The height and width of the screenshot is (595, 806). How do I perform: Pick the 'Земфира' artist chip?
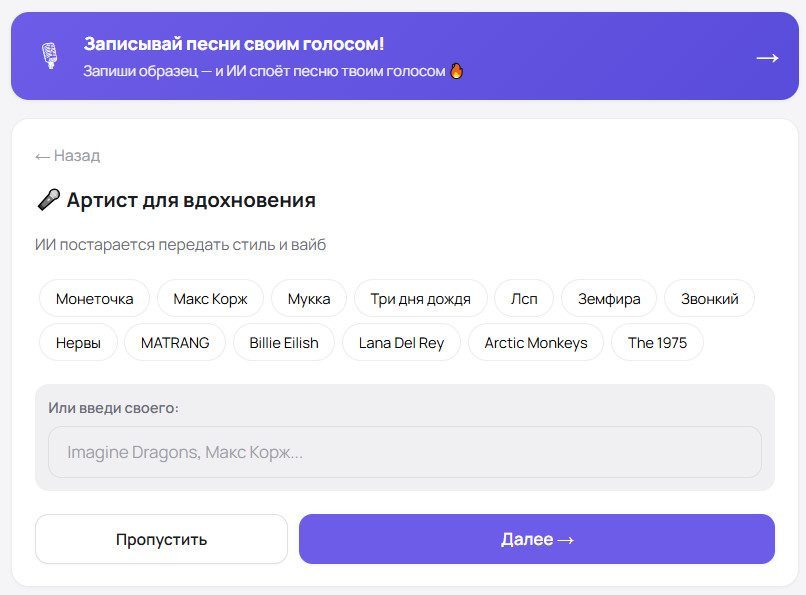tap(609, 299)
